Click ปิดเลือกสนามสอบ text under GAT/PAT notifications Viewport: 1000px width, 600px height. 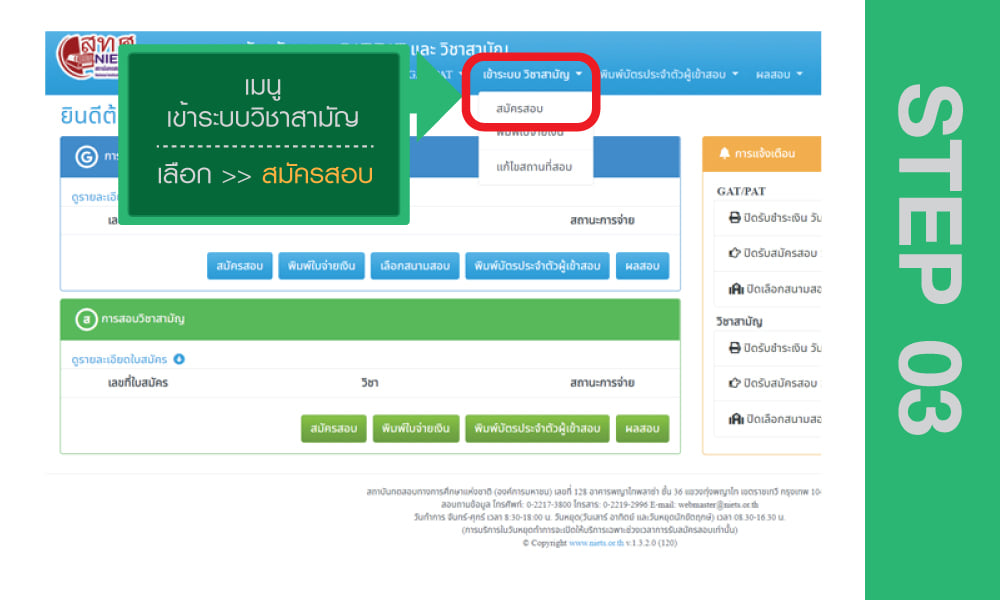coord(783,289)
